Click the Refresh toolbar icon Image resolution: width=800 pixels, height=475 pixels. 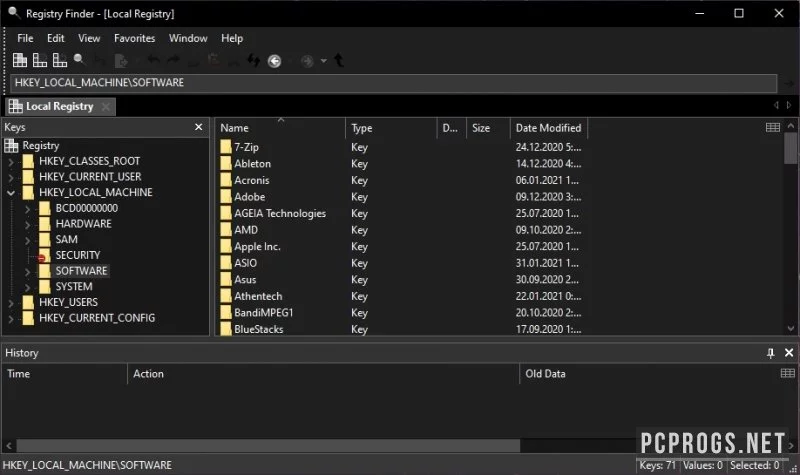[x=254, y=61]
